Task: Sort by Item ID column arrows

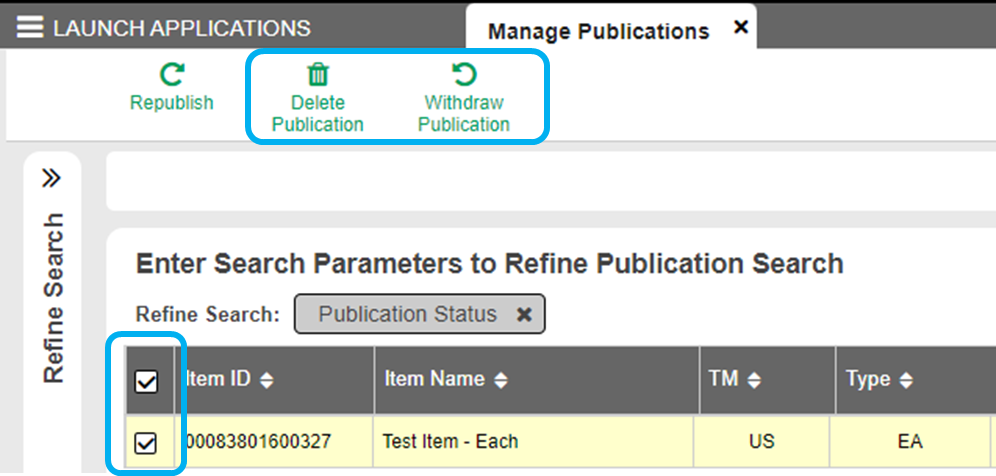Action: [x=267, y=380]
